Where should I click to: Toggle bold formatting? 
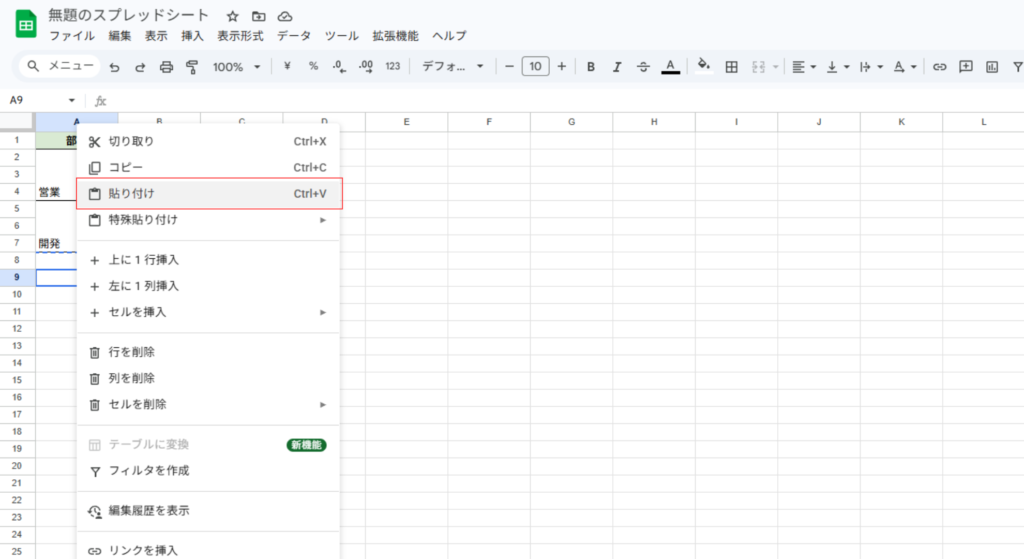tap(591, 67)
